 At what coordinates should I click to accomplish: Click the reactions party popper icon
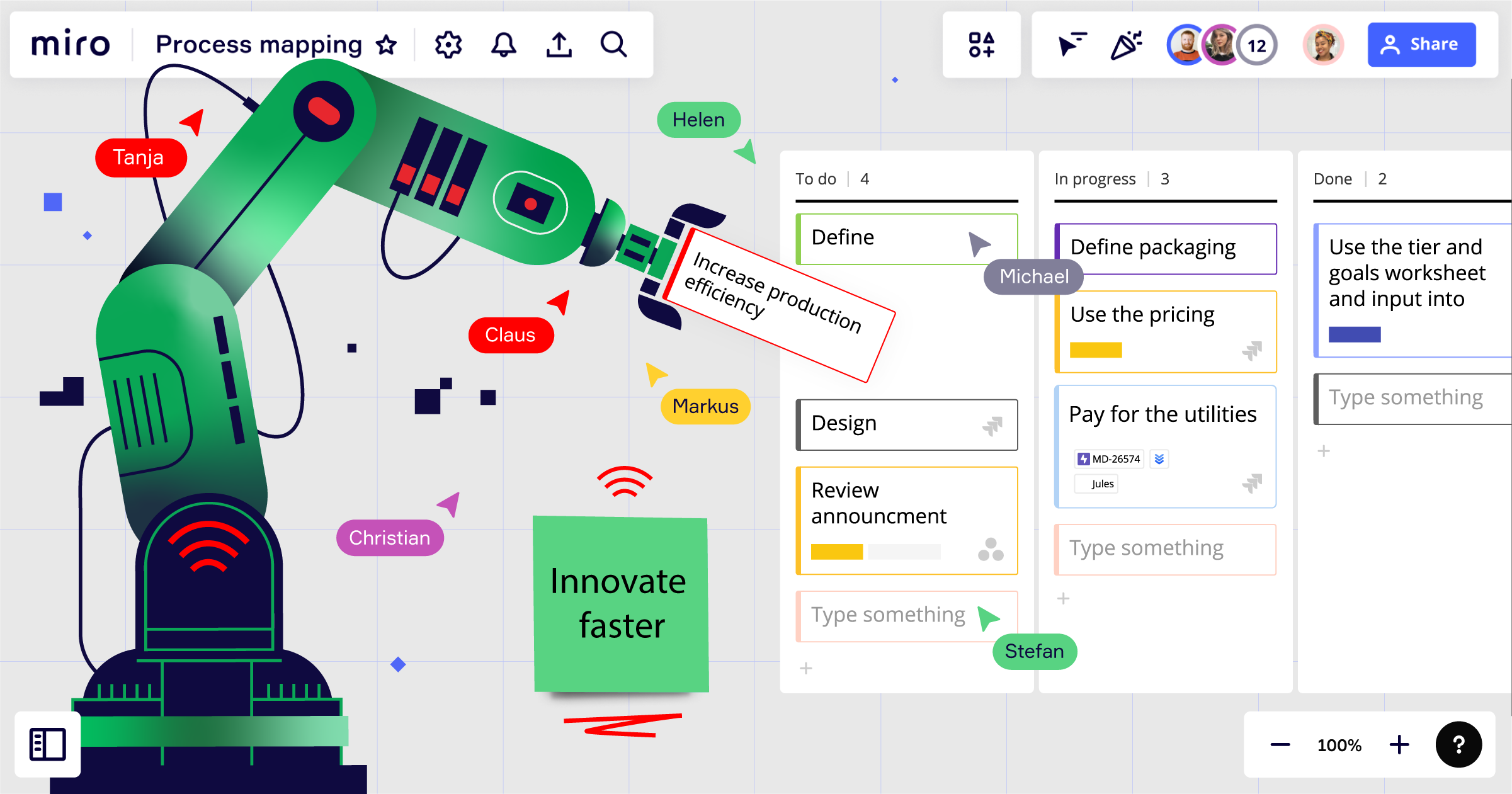click(1126, 45)
